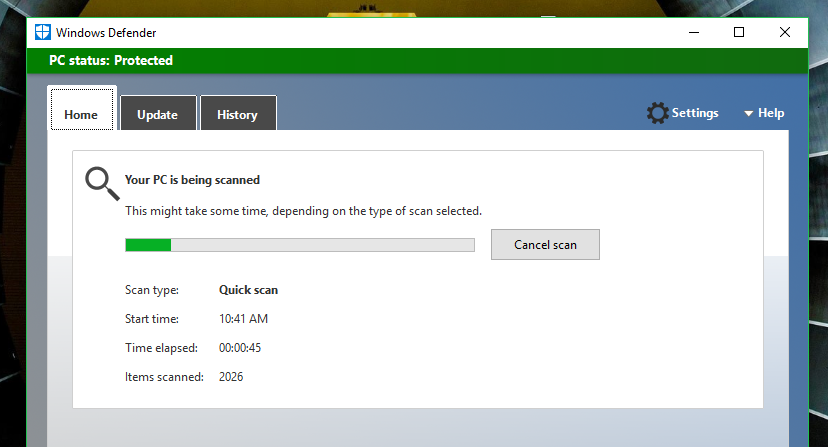Viewport: 828px width, 447px height.
Task: Click the 'Items scanned:' label
Action: [x=164, y=377]
